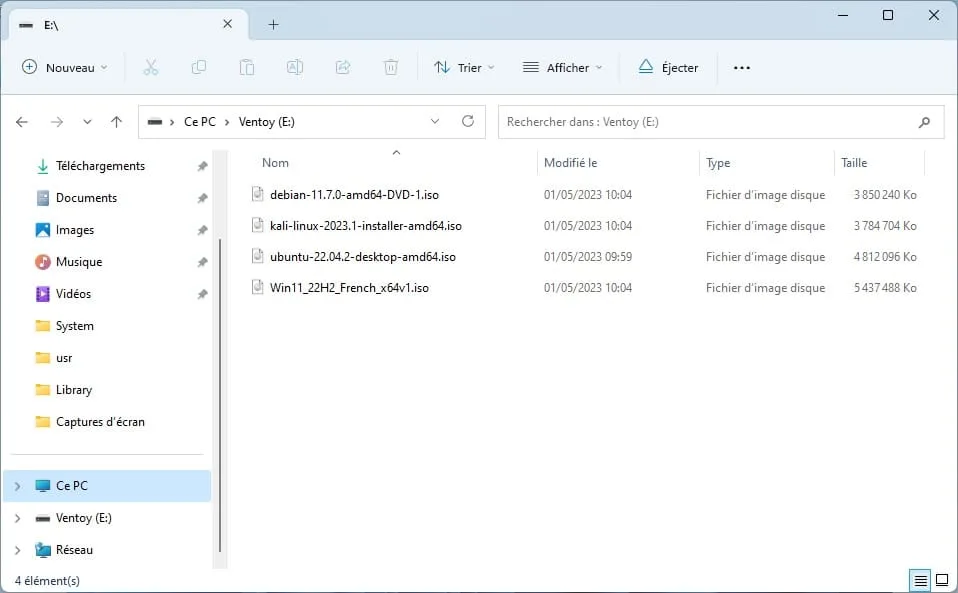Click the Paste clipboard icon
Image resolution: width=958 pixels, height=593 pixels.
point(247,68)
